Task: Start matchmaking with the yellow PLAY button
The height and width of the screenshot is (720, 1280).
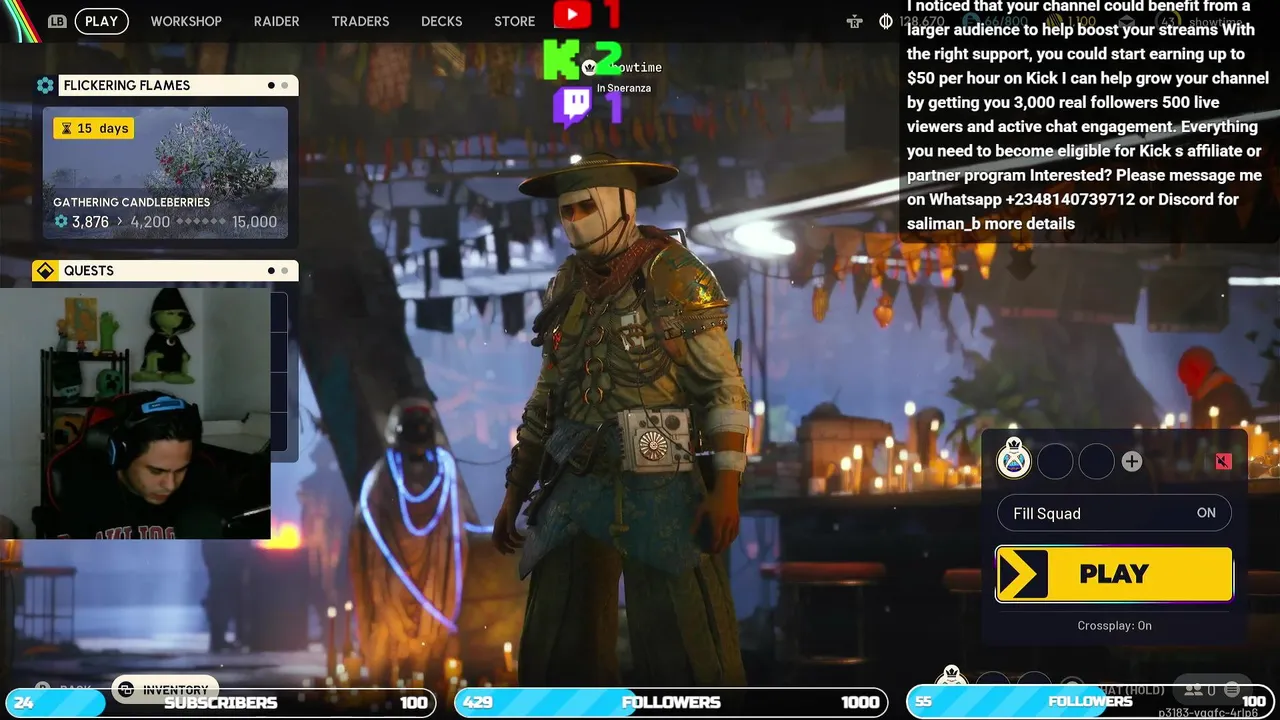Action: pos(1114,574)
